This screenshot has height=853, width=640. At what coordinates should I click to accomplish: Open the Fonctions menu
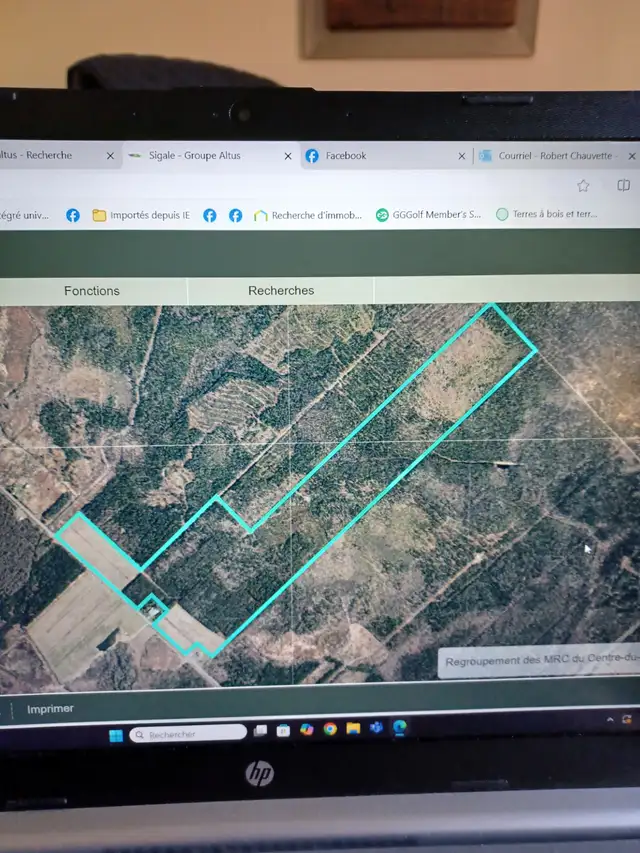(x=92, y=291)
